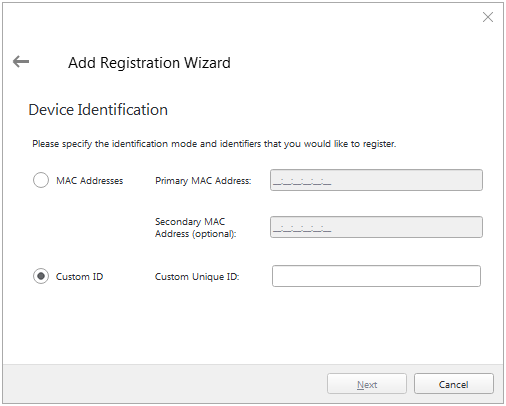Cancel the registration wizard
This screenshot has width=506, height=406.
point(454,384)
